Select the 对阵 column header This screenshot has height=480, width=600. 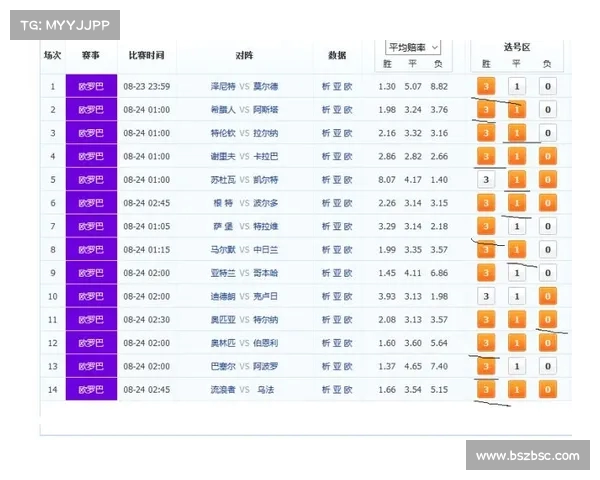(x=244, y=56)
